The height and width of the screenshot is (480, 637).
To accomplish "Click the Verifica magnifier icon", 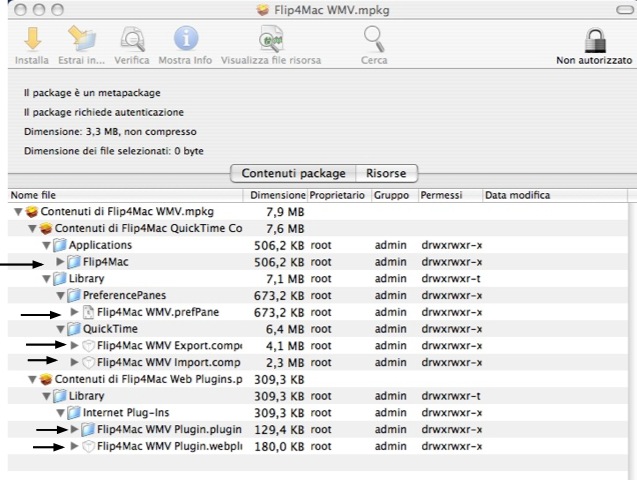I will point(132,39).
